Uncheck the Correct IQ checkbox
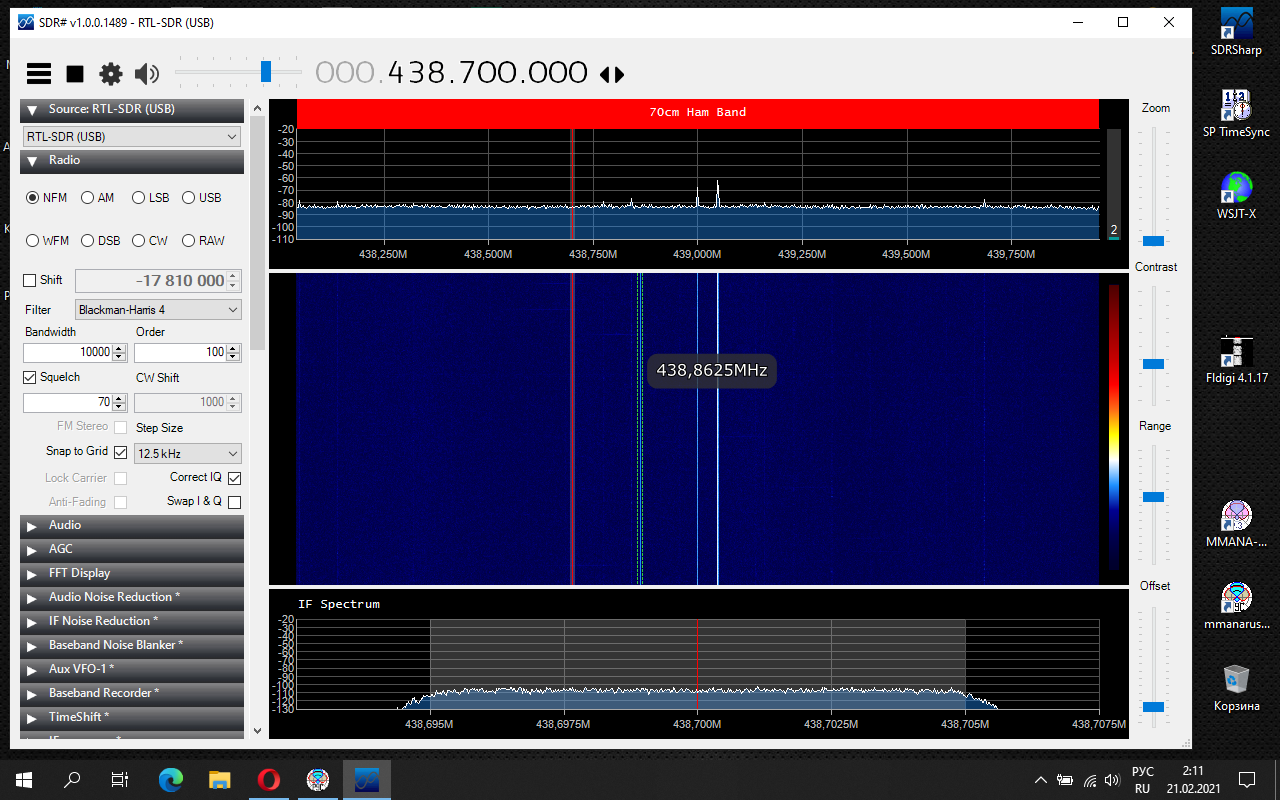1280x800 pixels. [x=235, y=478]
